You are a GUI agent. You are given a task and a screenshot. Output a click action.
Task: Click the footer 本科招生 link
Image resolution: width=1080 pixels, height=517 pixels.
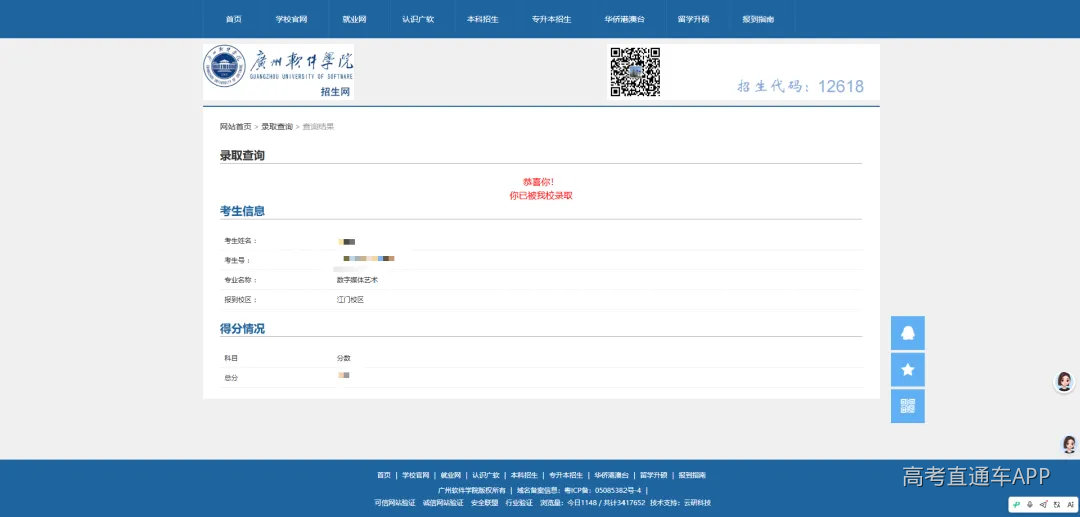point(524,475)
